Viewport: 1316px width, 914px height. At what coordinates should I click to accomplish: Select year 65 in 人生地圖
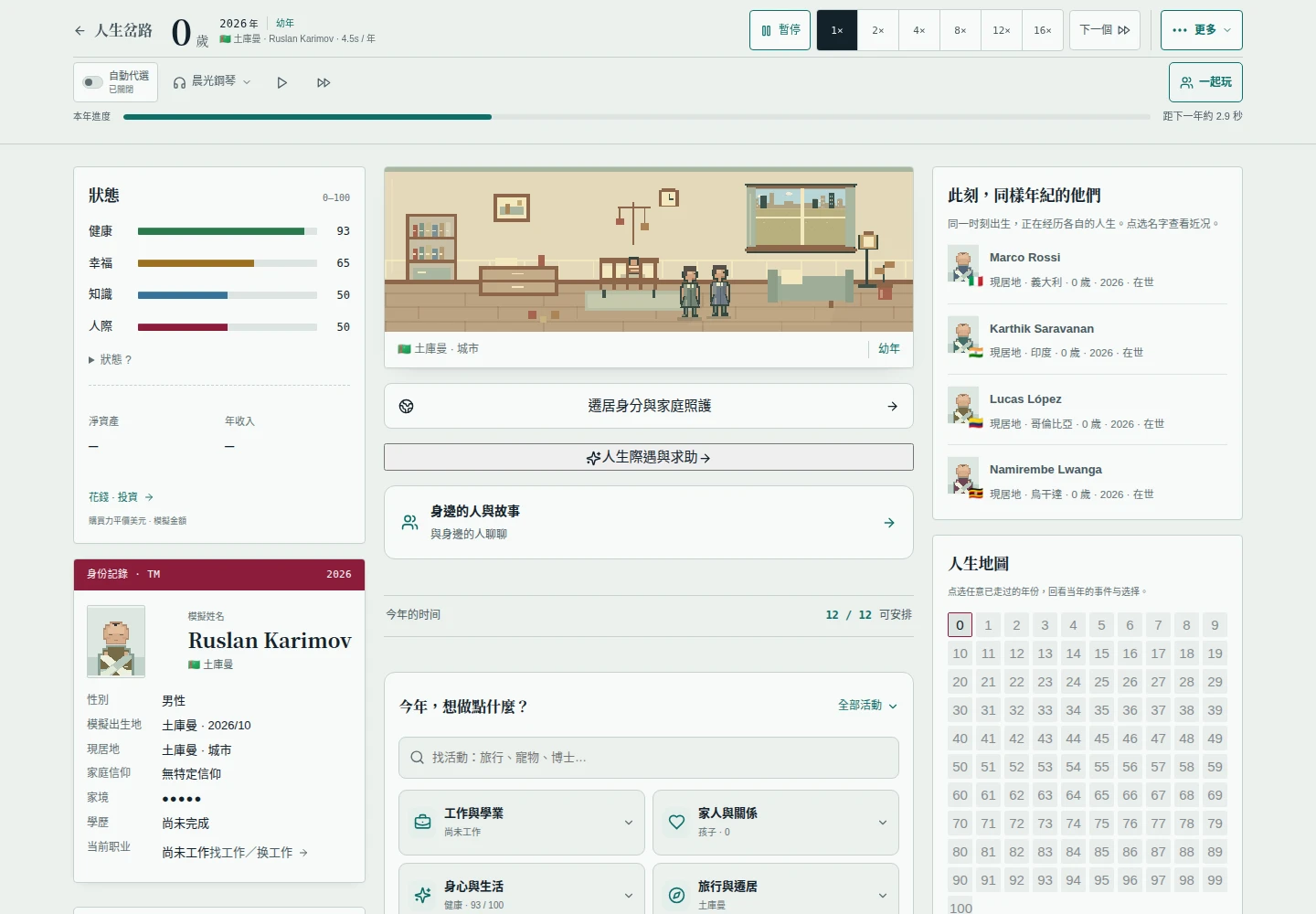pos(1101,795)
